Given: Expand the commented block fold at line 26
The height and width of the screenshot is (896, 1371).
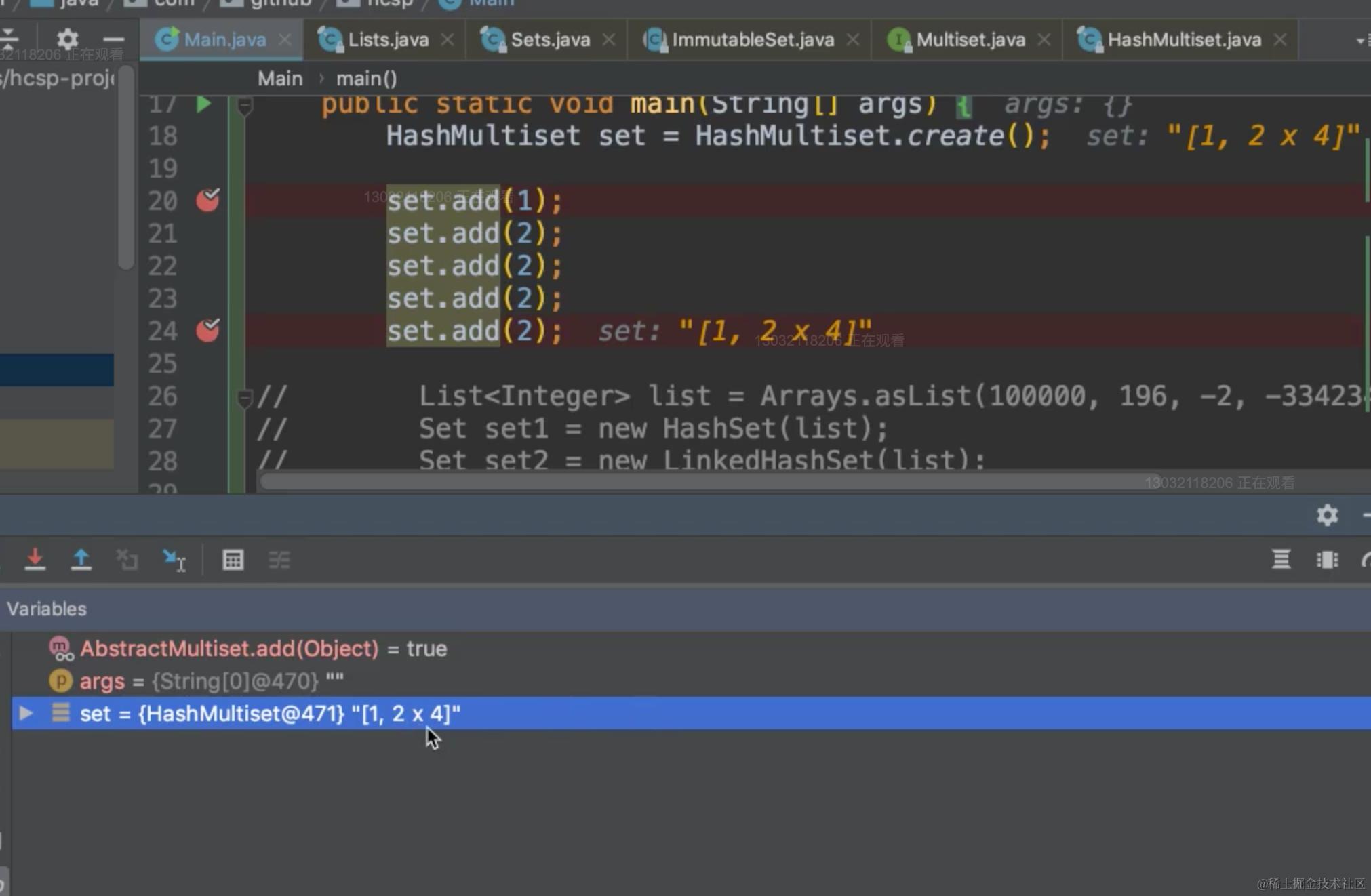Looking at the screenshot, I should 245,397.
